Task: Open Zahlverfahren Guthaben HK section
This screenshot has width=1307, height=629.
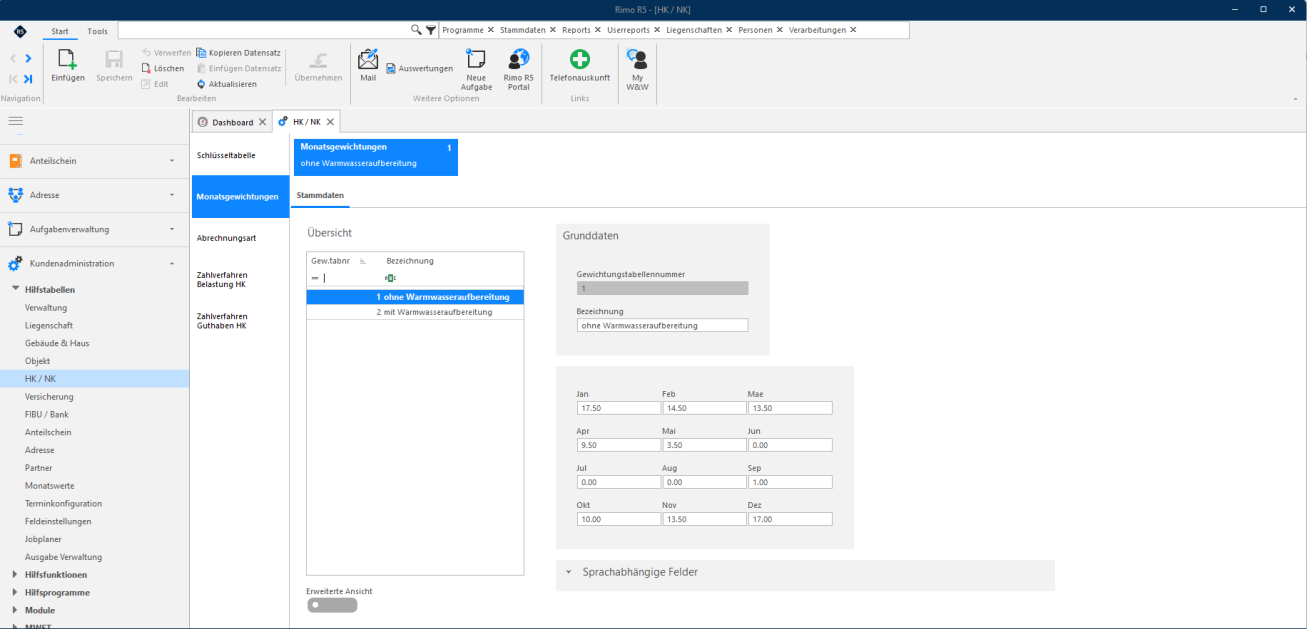Action: point(241,321)
